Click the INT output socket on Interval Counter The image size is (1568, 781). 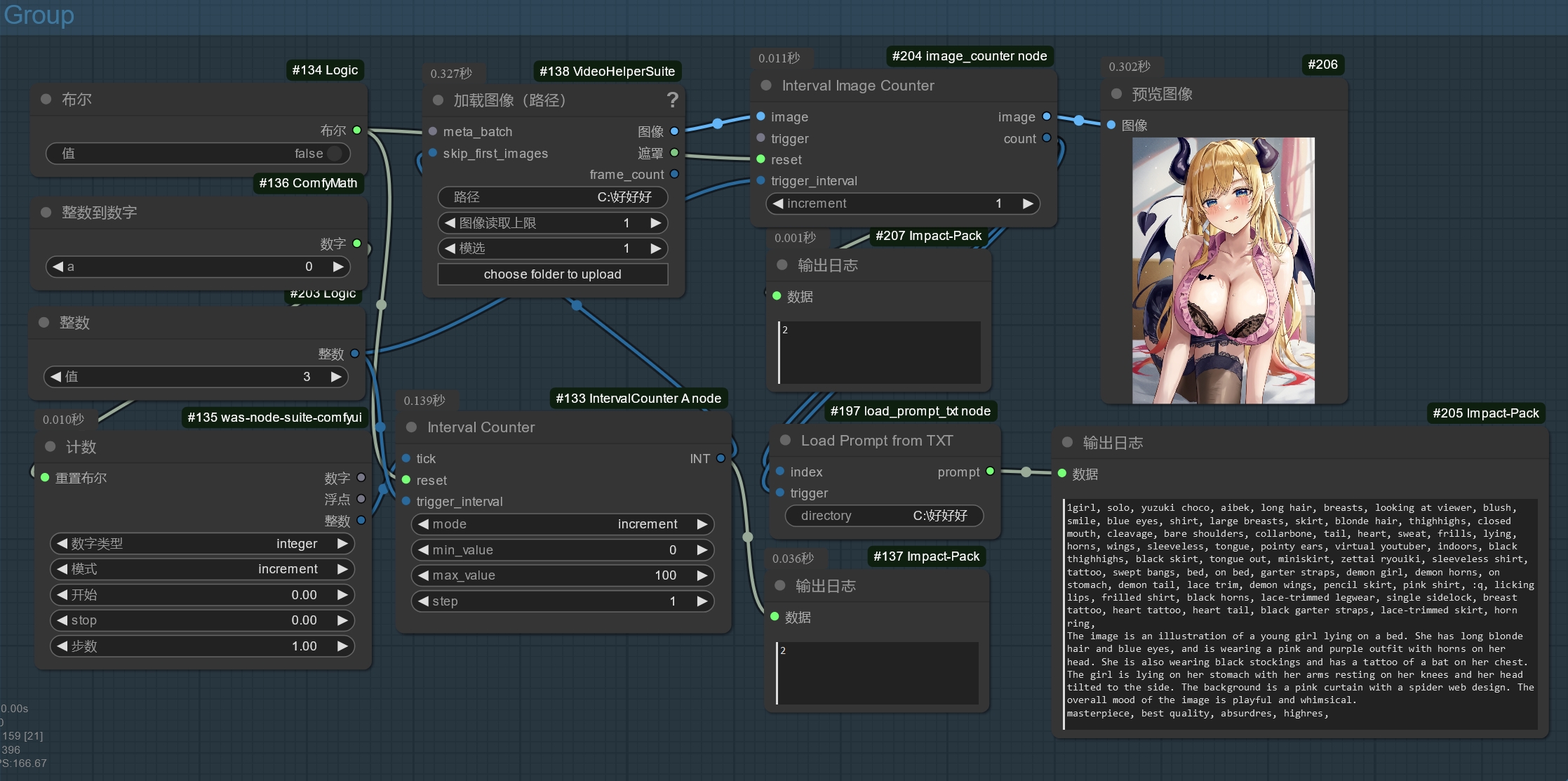(721, 458)
